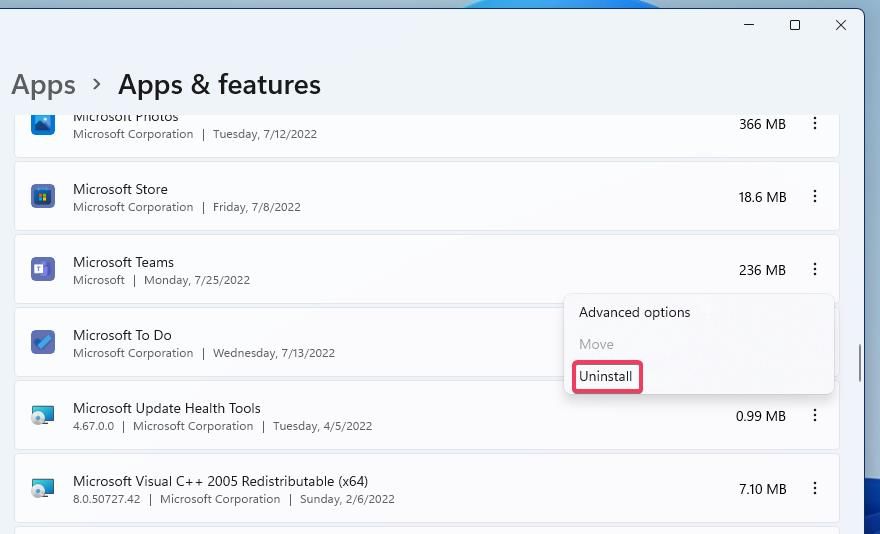This screenshot has width=880, height=534.
Task: Click the 236 MB size value
Action: [x=762, y=270]
